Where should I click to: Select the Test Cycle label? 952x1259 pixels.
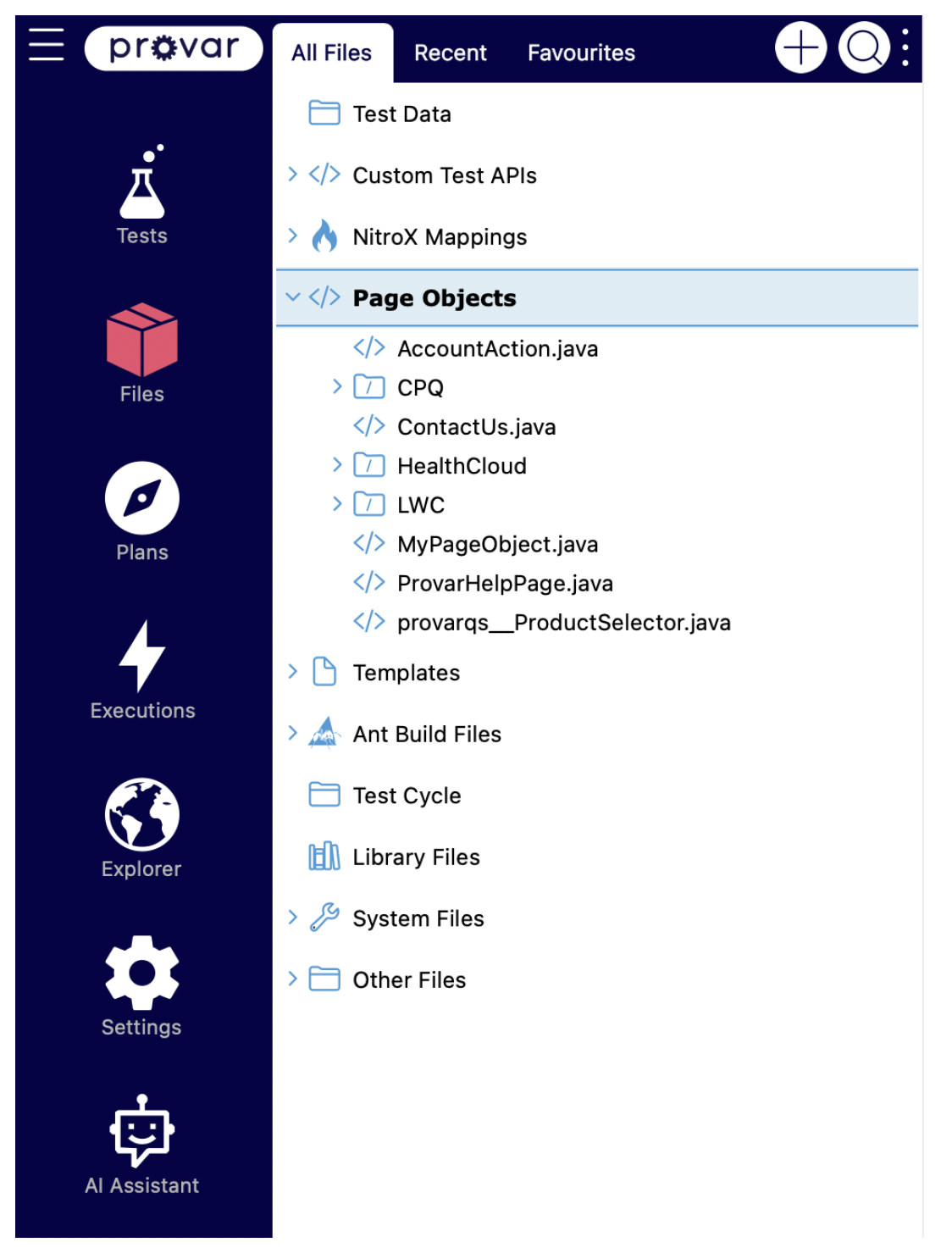[x=407, y=796]
